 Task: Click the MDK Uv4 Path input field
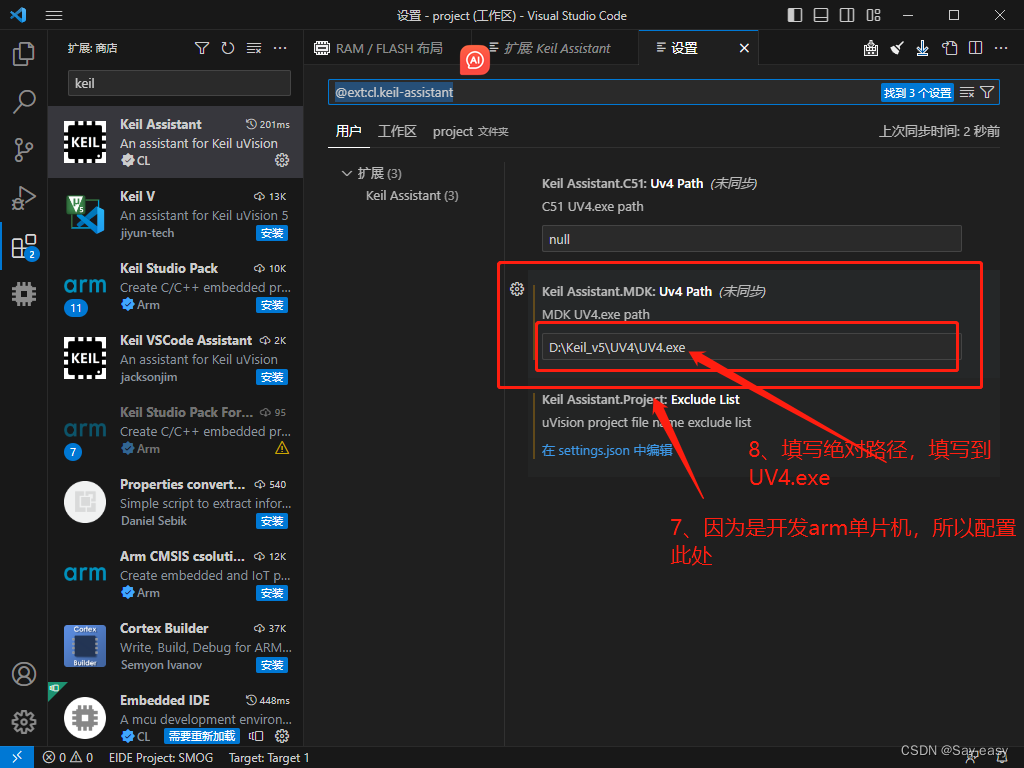(x=751, y=347)
